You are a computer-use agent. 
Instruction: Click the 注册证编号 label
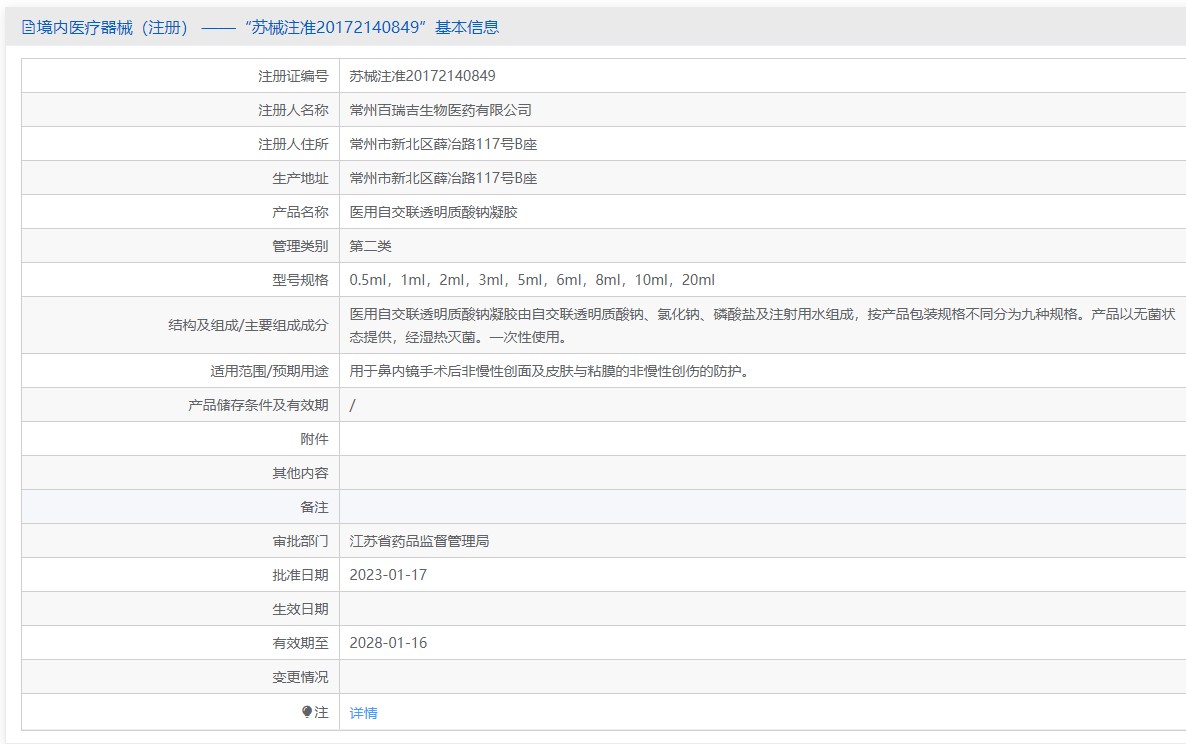(x=293, y=76)
